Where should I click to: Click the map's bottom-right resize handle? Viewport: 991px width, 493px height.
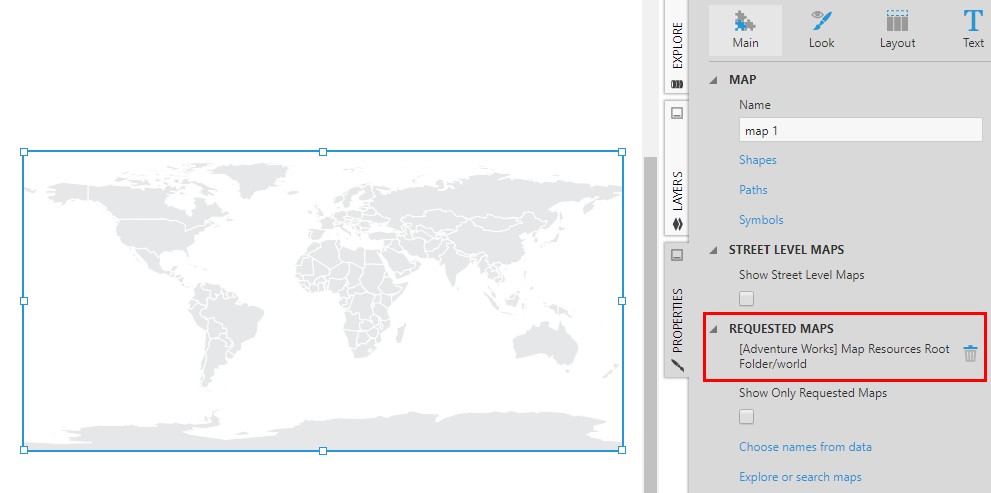pyautogui.click(x=622, y=450)
